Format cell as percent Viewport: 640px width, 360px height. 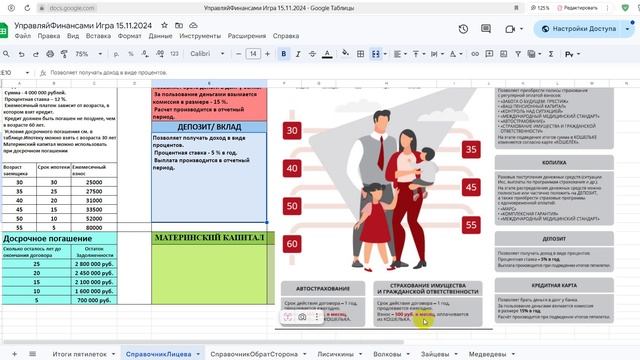(x=131, y=54)
